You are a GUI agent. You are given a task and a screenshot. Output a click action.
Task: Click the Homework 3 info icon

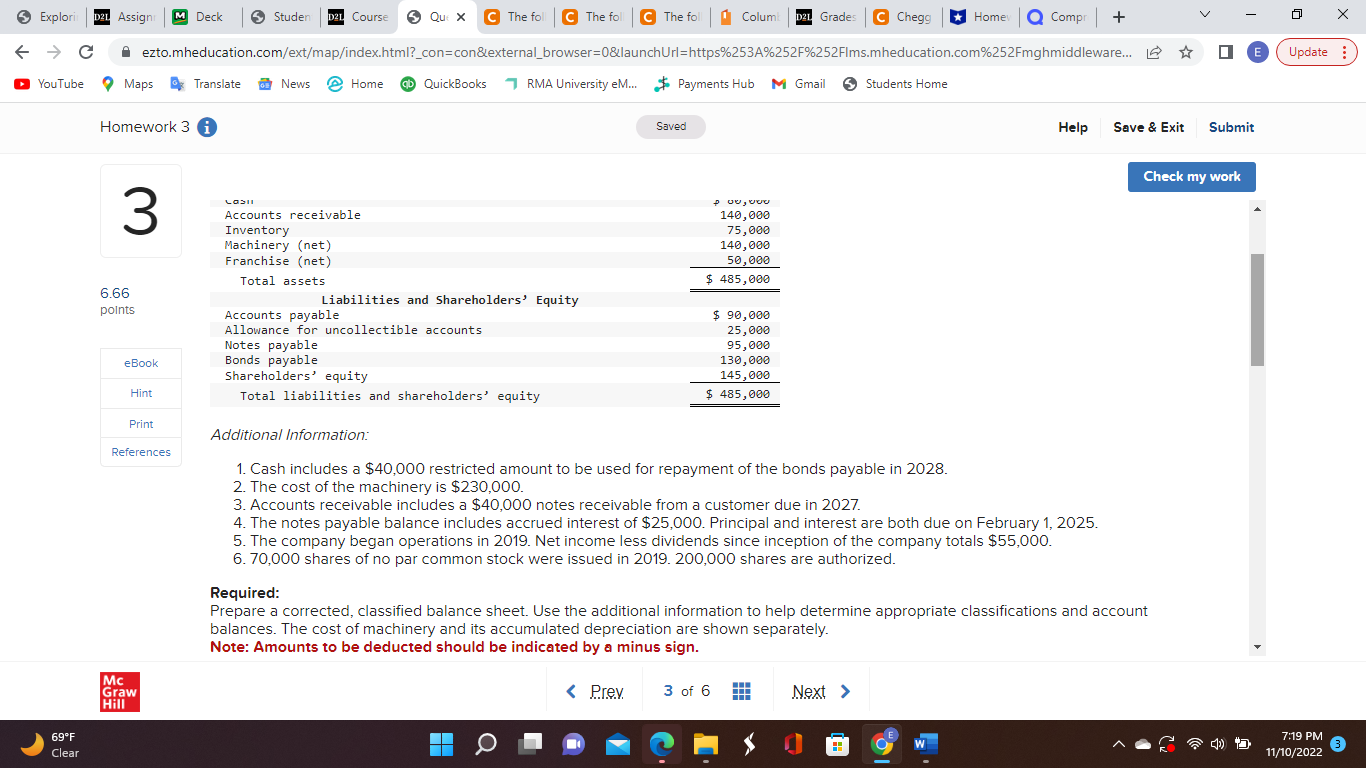[x=207, y=127]
